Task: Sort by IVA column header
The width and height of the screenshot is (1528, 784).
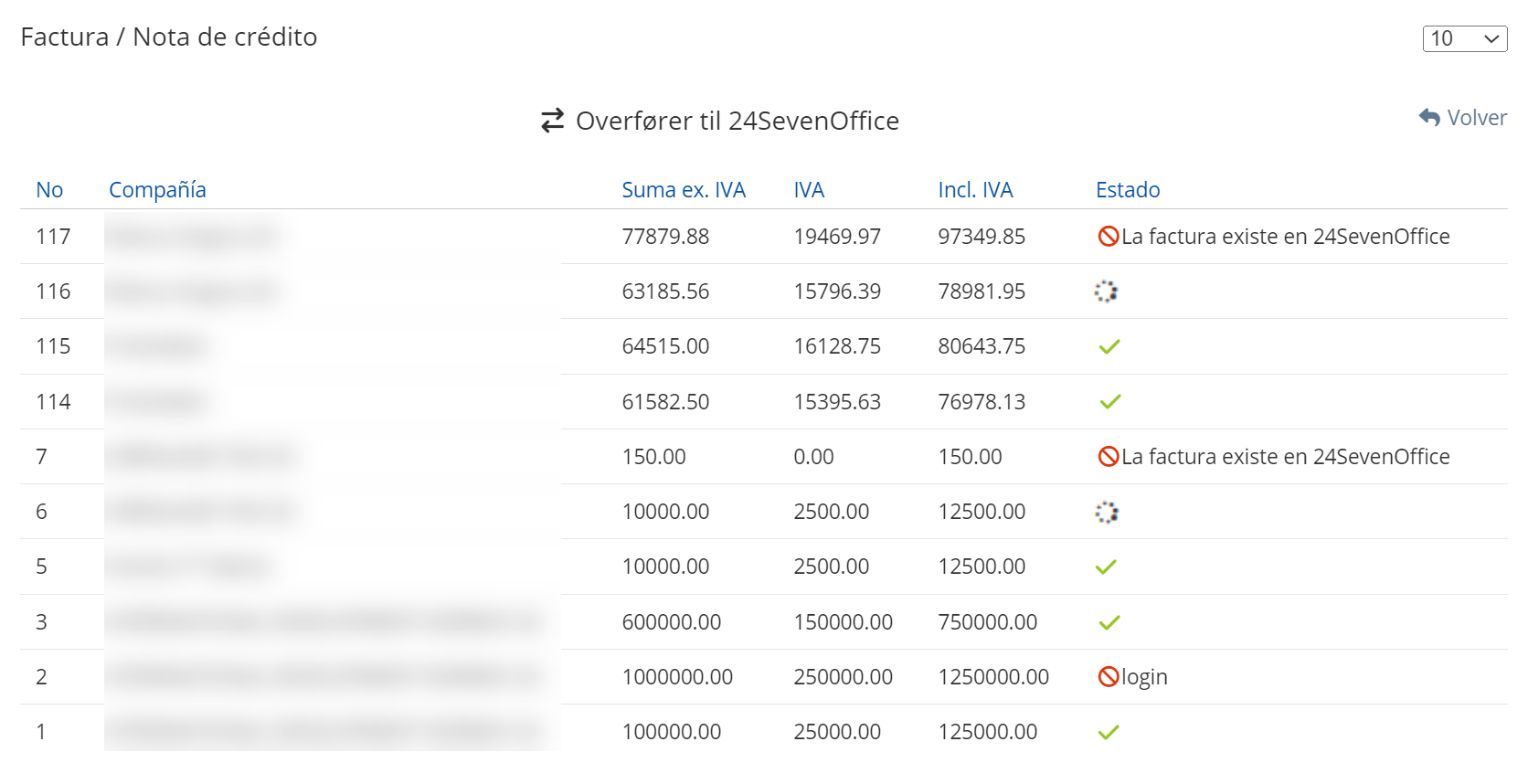Action: tap(808, 190)
